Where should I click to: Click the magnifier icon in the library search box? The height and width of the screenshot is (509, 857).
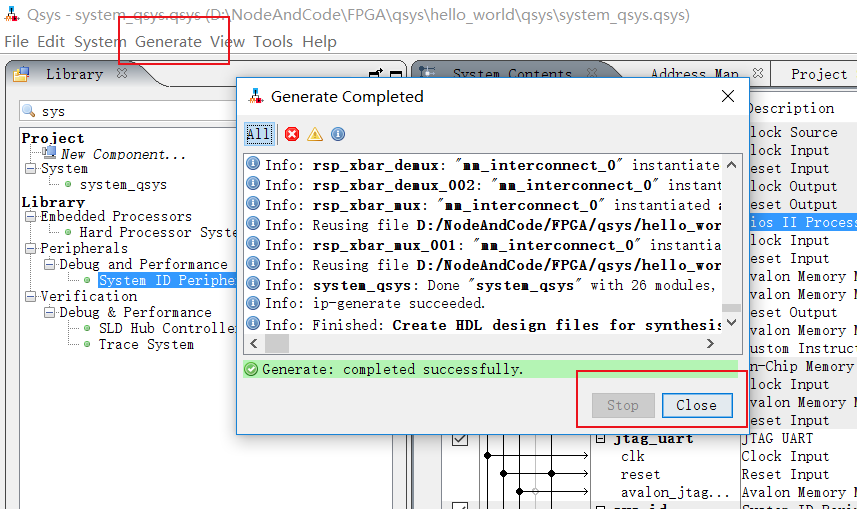pyautogui.click(x=28, y=111)
